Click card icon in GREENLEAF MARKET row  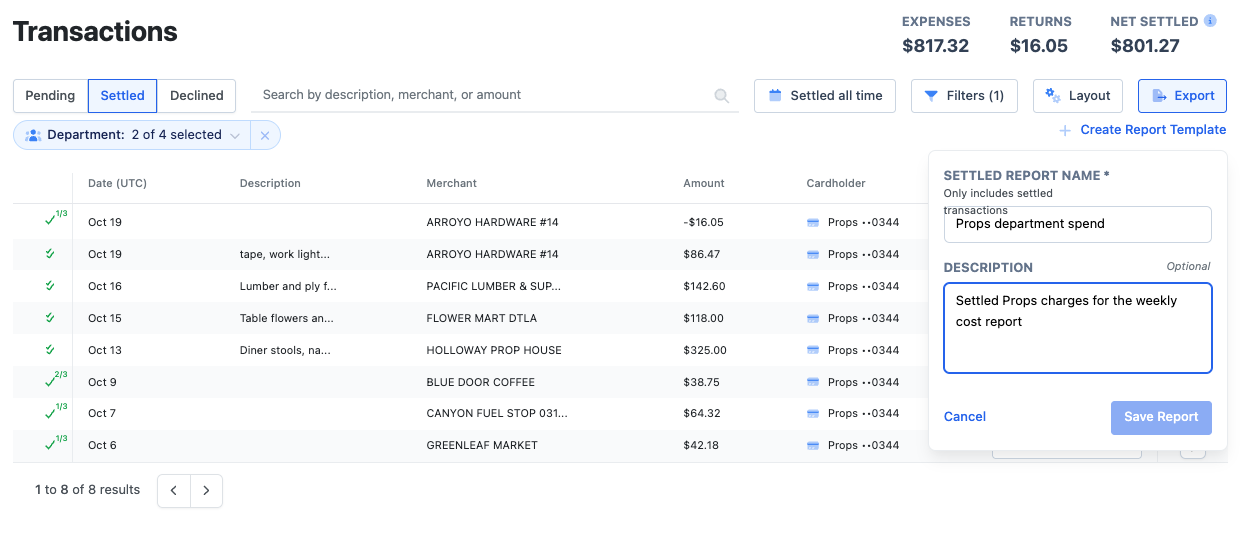813,445
